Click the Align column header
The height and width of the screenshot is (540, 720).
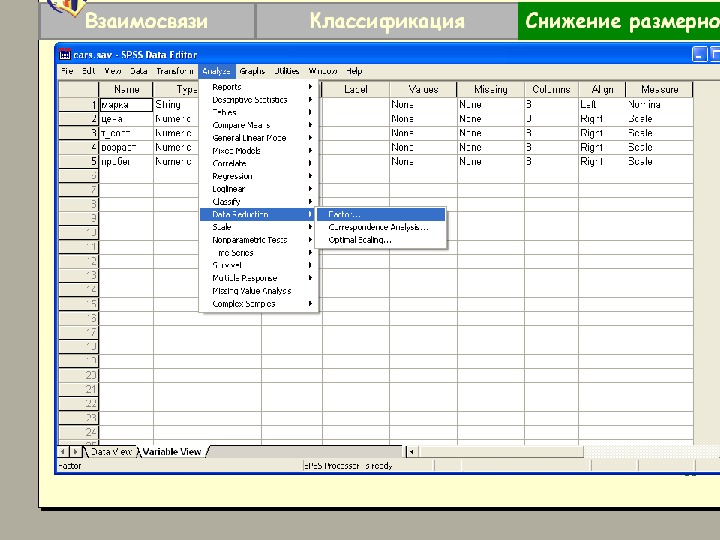602,90
